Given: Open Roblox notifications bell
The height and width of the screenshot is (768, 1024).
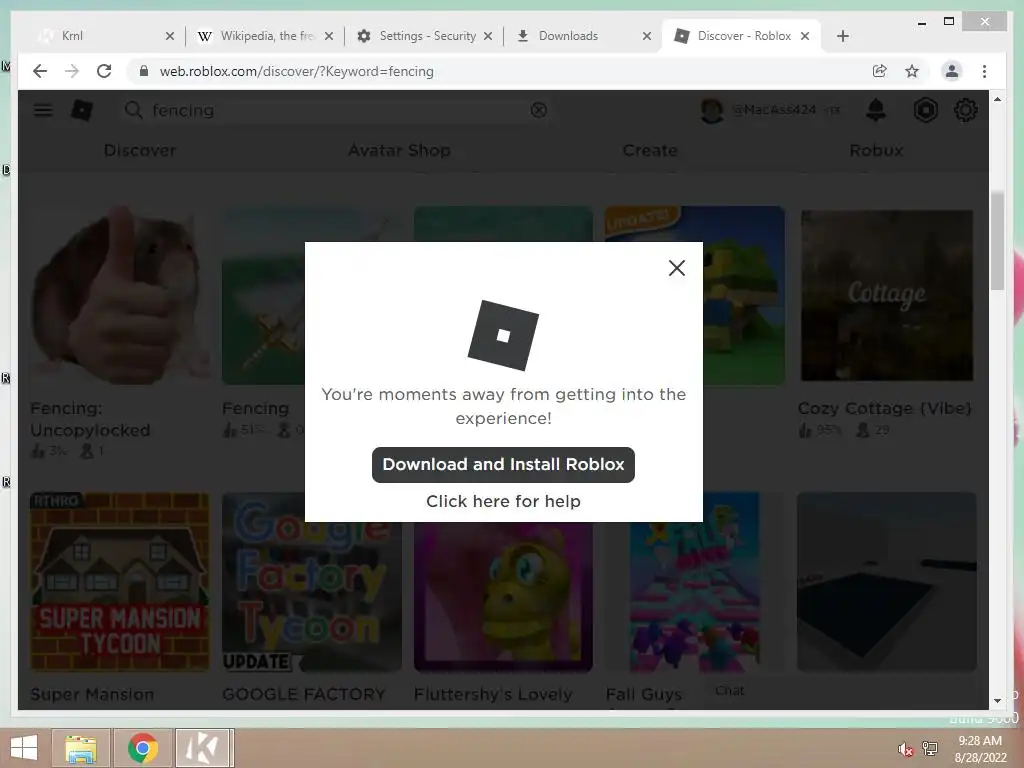Looking at the screenshot, I should click(x=876, y=110).
